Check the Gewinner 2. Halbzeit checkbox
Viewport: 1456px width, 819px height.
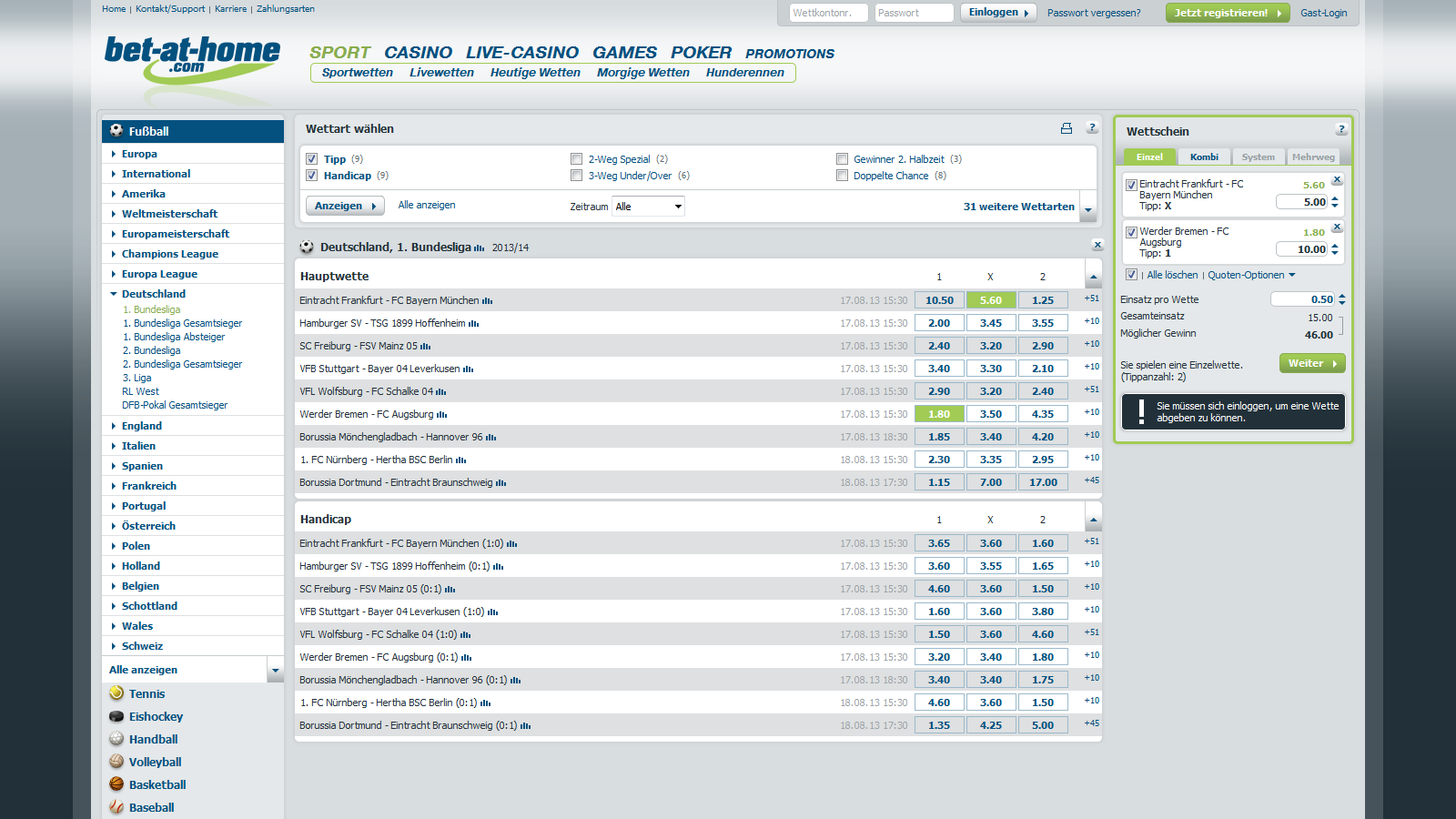(x=842, y=159)
